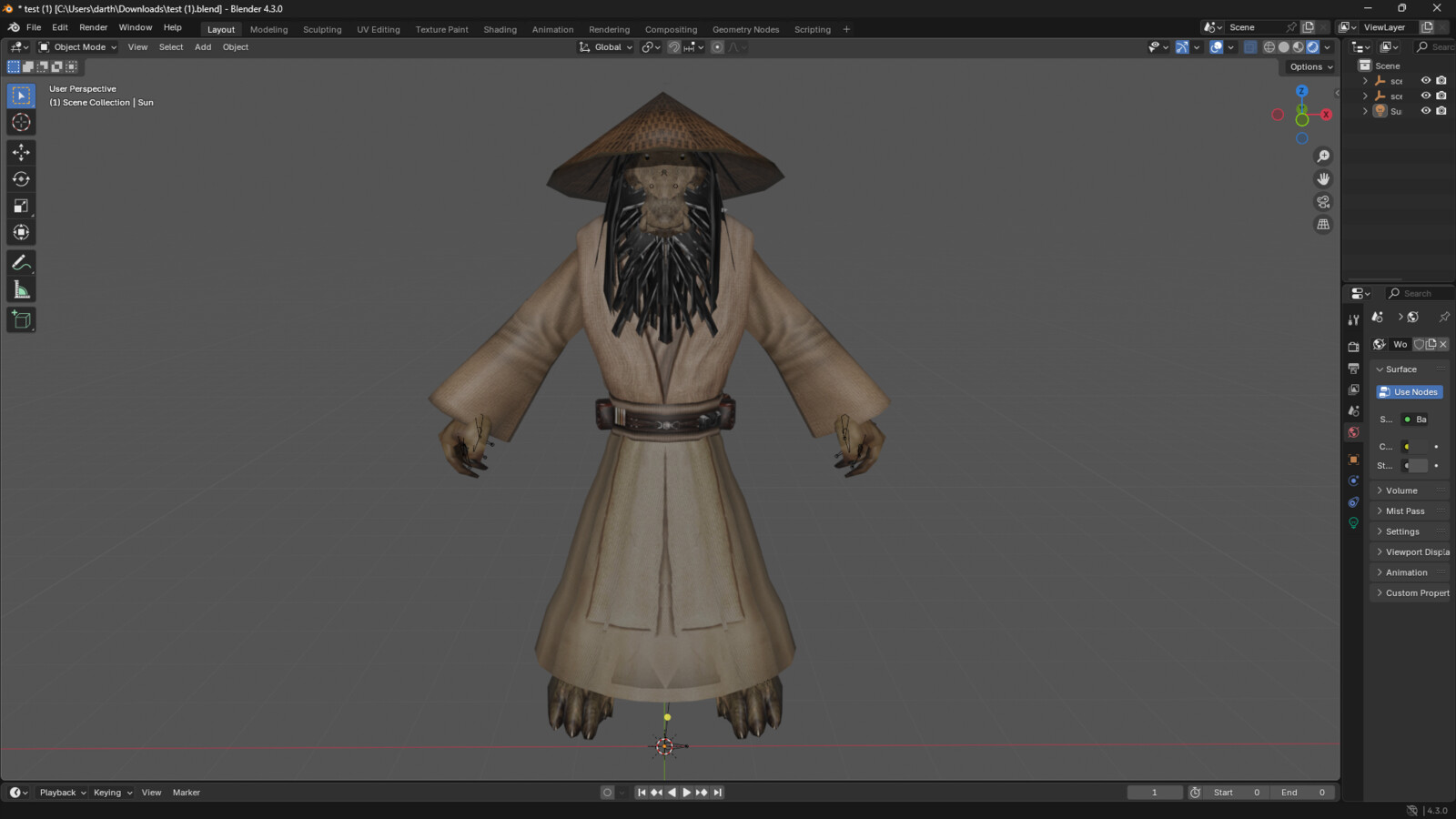Screen dimensions: 1456x819
Task: Click the timeline Marker menu
Action: [x=187, y=793]
